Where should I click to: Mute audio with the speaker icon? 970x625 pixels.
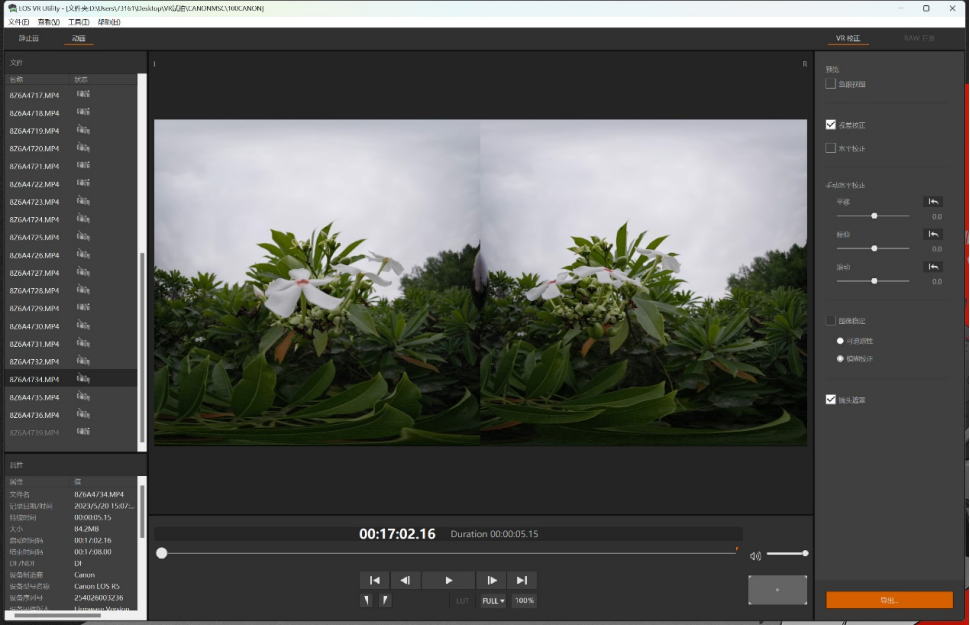coord(755,556)
